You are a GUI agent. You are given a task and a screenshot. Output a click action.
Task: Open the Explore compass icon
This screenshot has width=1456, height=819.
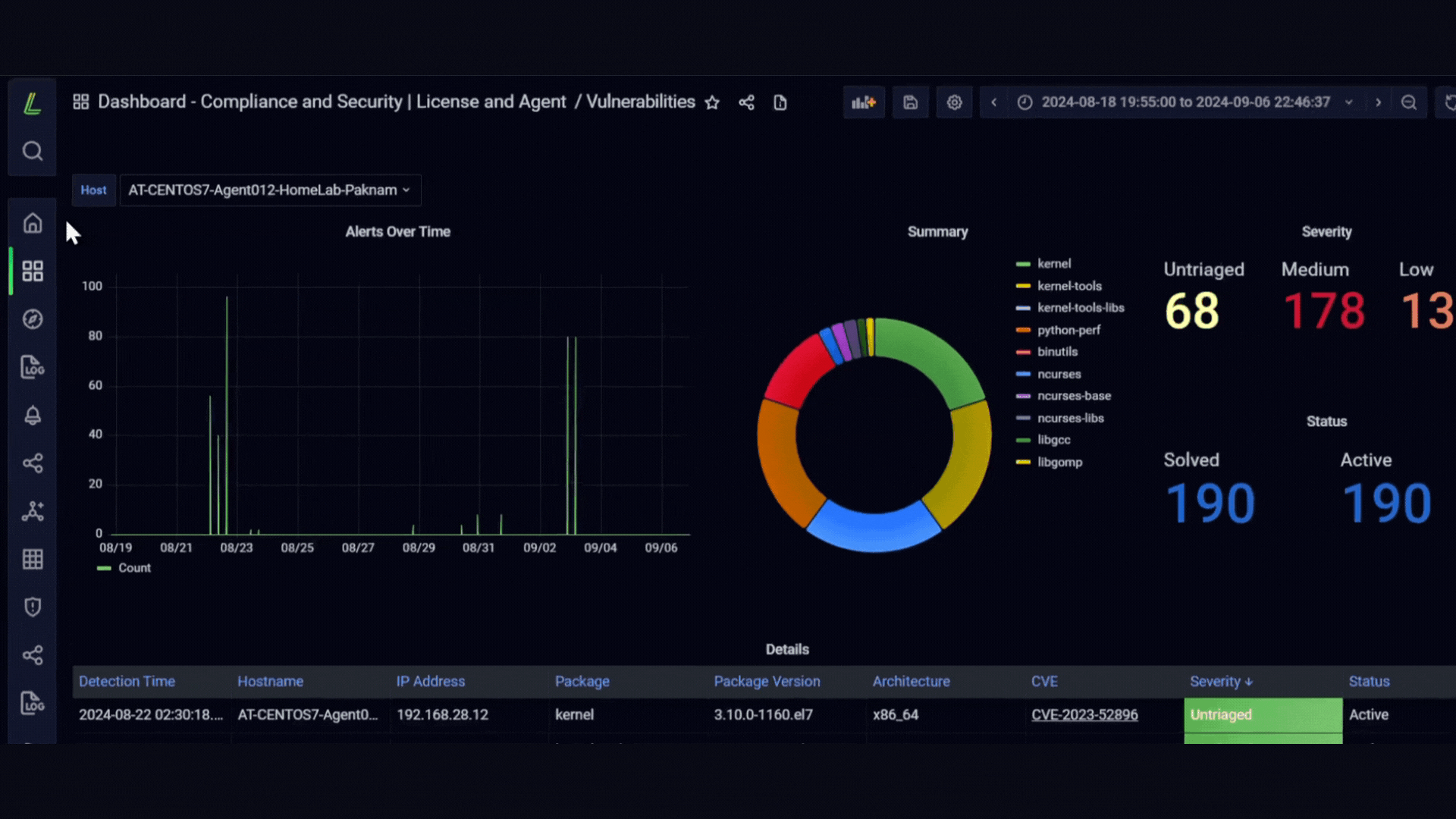[32, 319]
